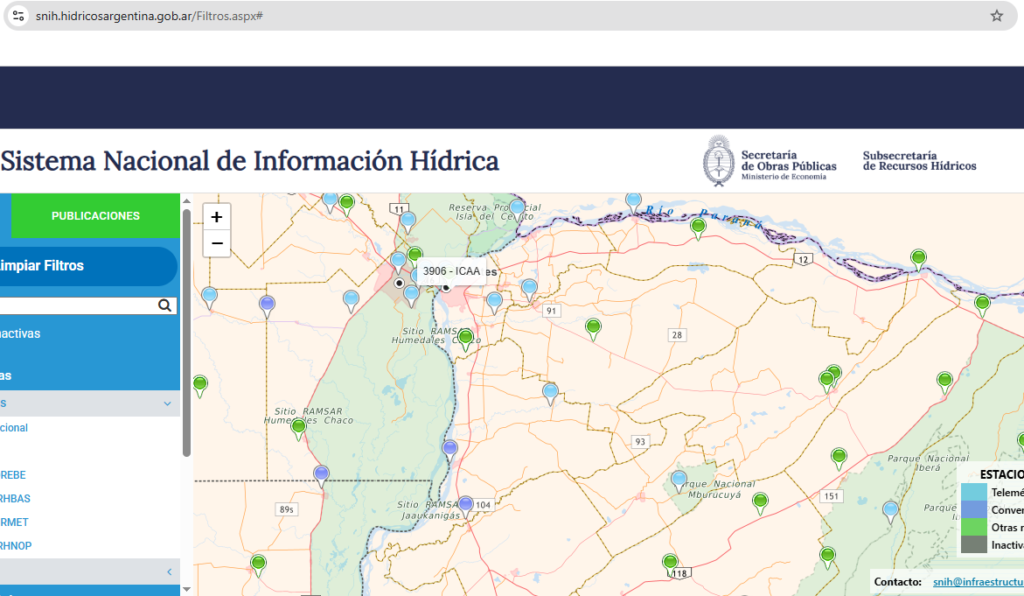Select green marker beside route 118 shield
The image size is (1024, 596).
670,563
